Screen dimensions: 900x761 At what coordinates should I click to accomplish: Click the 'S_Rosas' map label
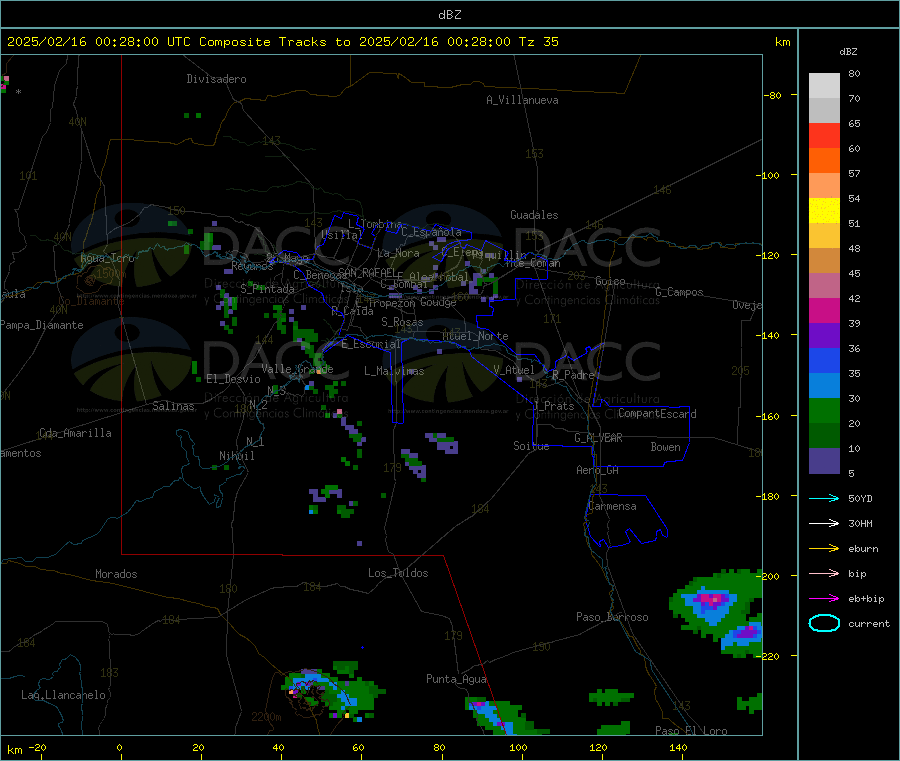click(402, 323)
